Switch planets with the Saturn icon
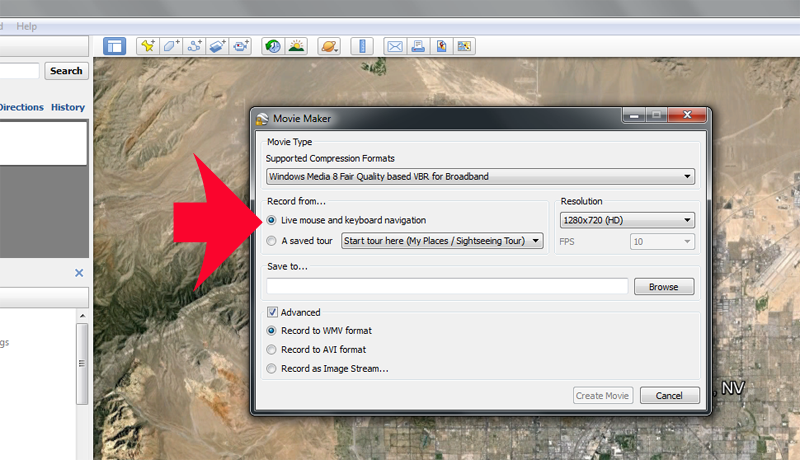Screen dimensions: 800x460 [329, 46]
